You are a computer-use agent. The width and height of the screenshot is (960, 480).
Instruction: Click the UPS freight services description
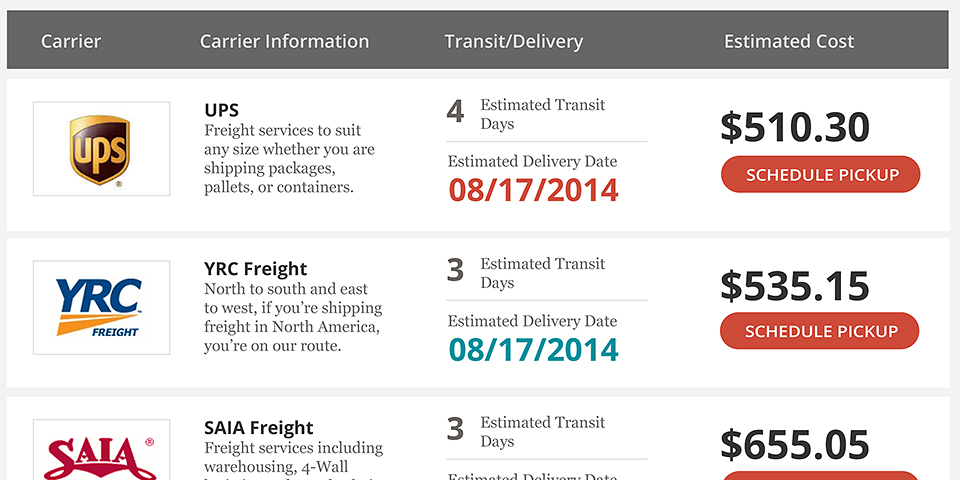(289, 158)
